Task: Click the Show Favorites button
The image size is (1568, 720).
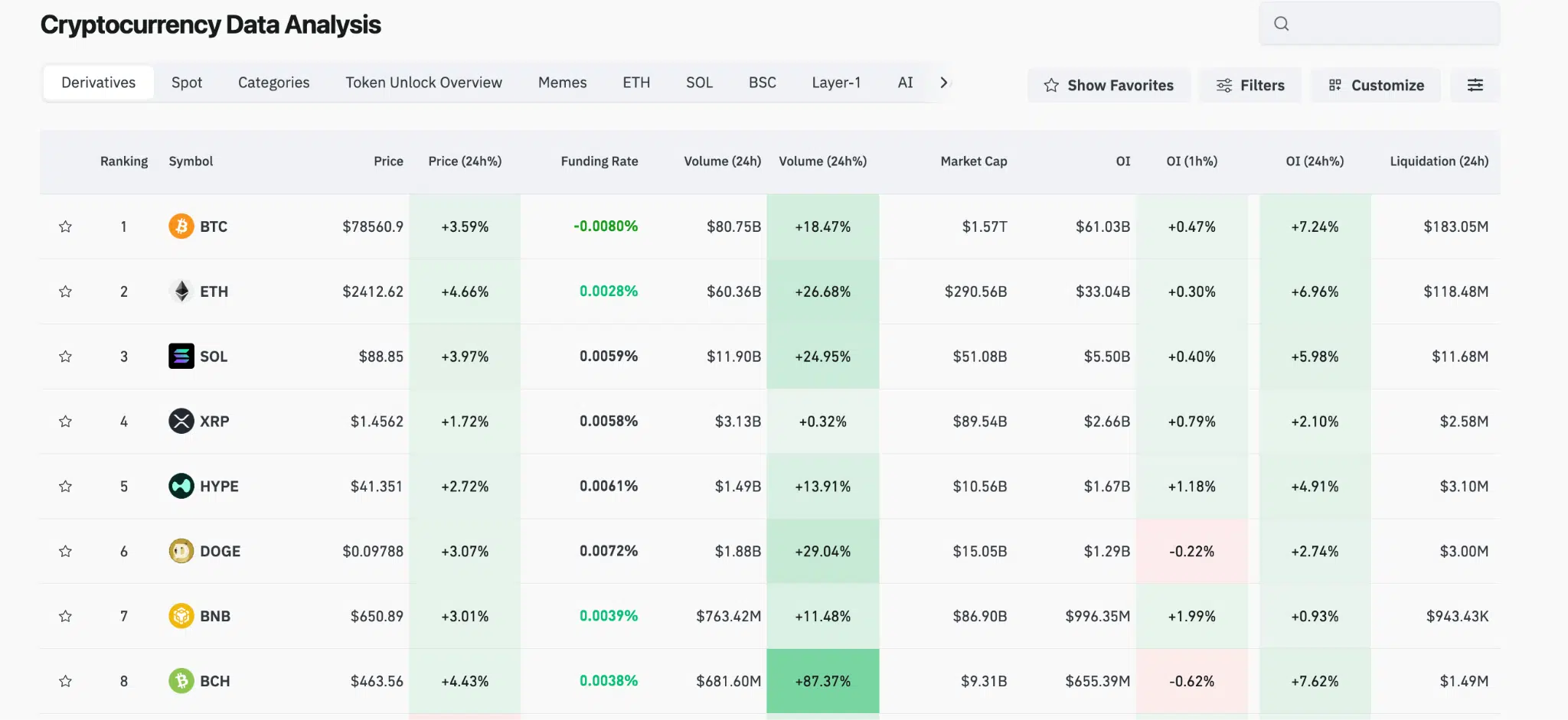Action: [1109, 85]
